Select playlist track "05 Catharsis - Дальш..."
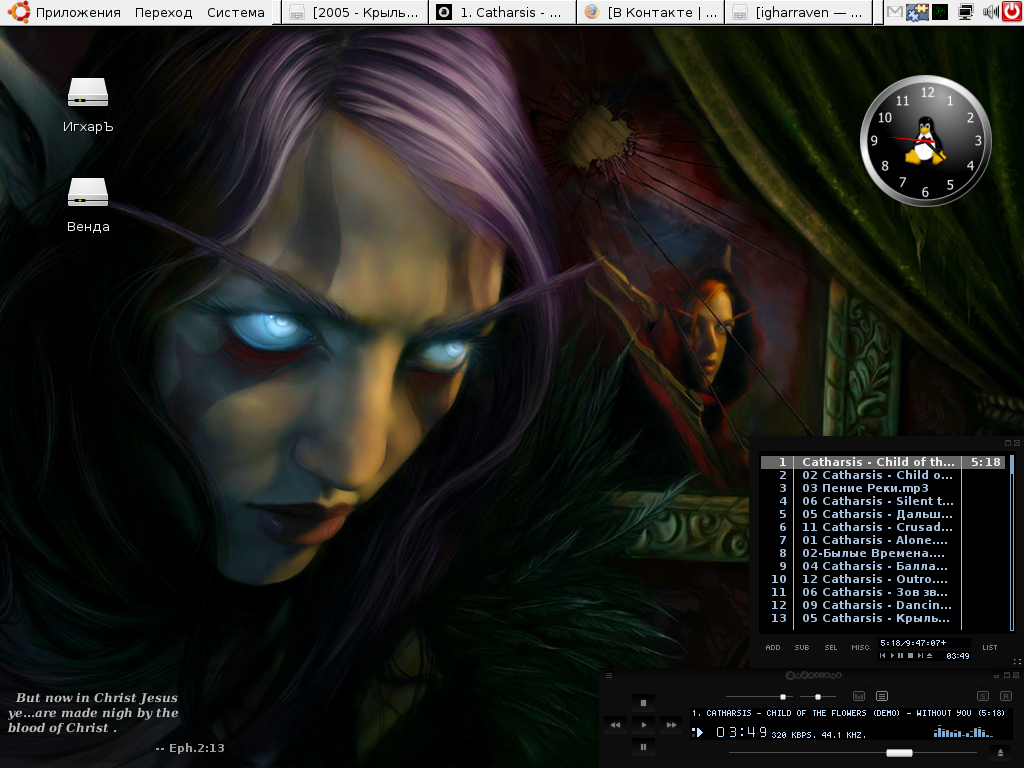 [x=882, y=514]
